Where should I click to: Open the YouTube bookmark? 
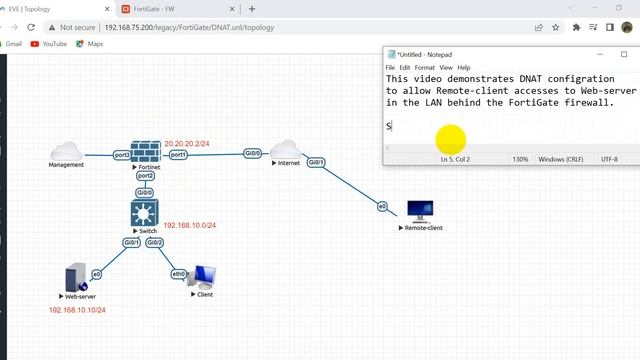49,44
